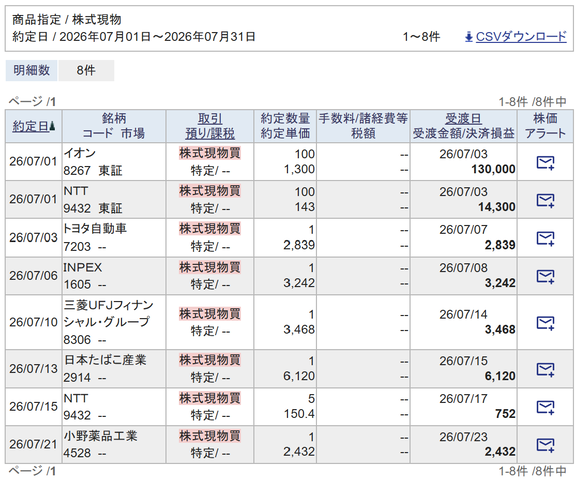
Task: Click the 約定数量 column header
Action: (x=285, y=119)
